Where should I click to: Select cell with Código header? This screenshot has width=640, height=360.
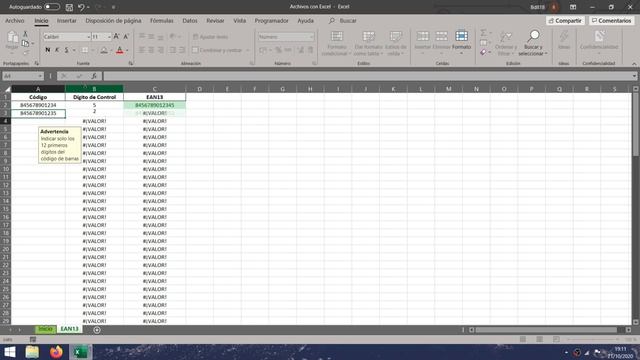coord(38,97)
